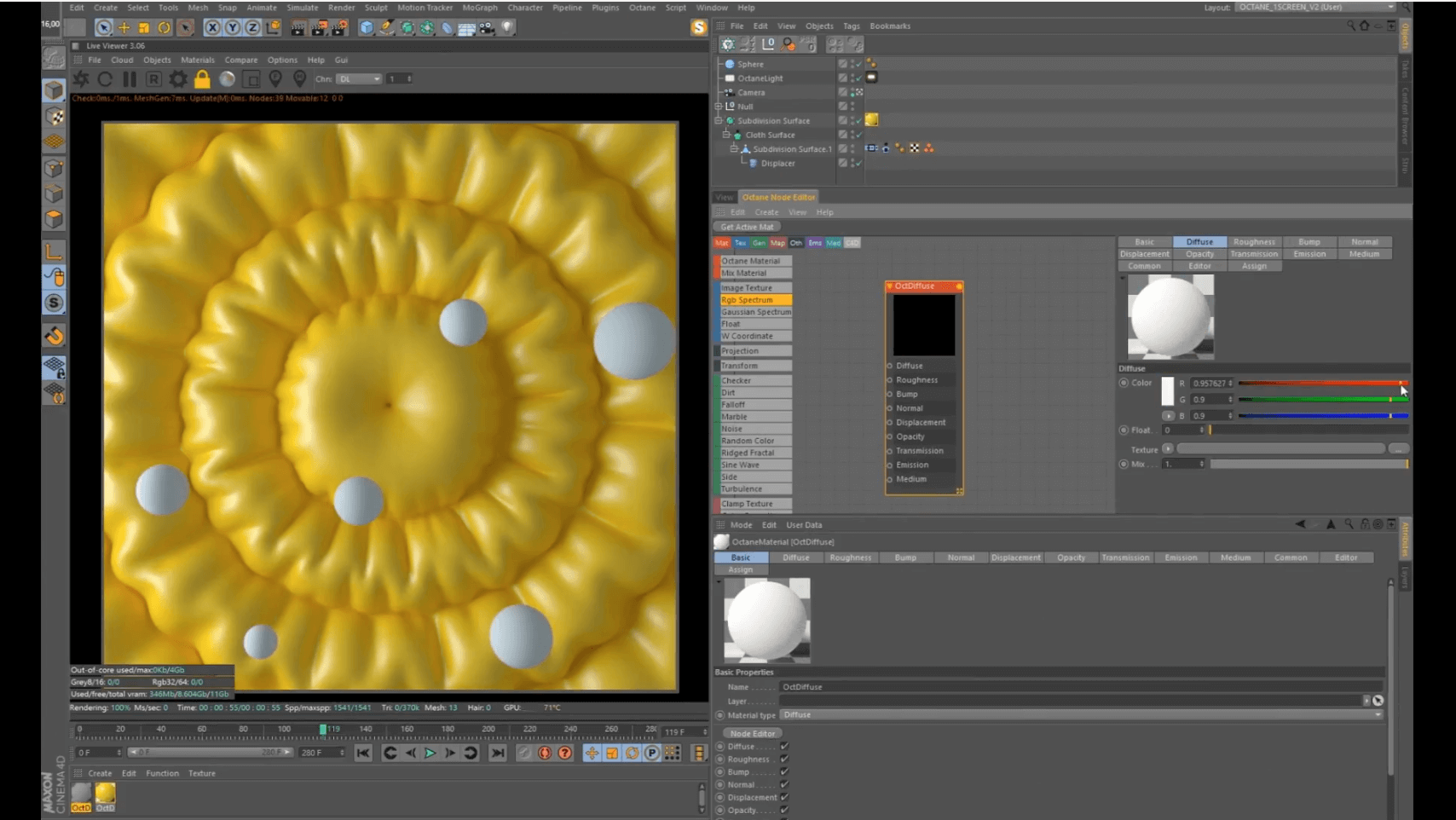This screenshot has width=1456, height=820.
Task: Click the Cube primitive icon
Action: click(367, 28)
